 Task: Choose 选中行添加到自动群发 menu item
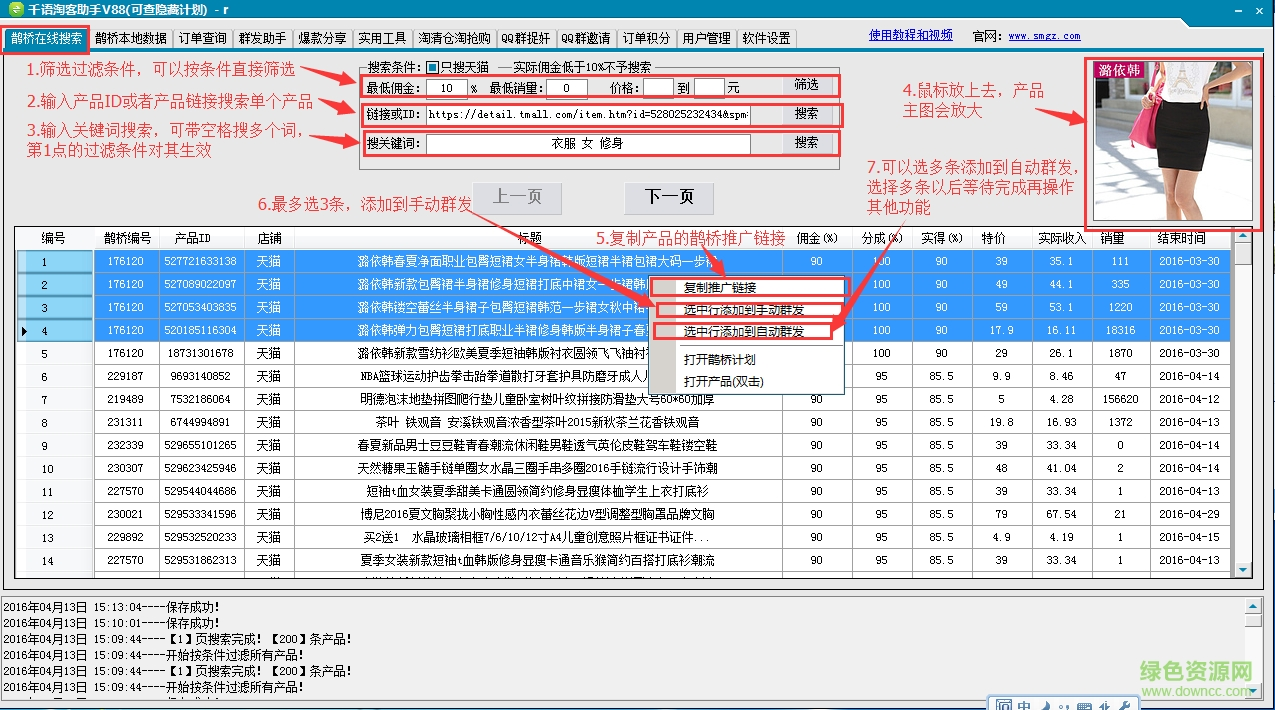coord(747,332)
